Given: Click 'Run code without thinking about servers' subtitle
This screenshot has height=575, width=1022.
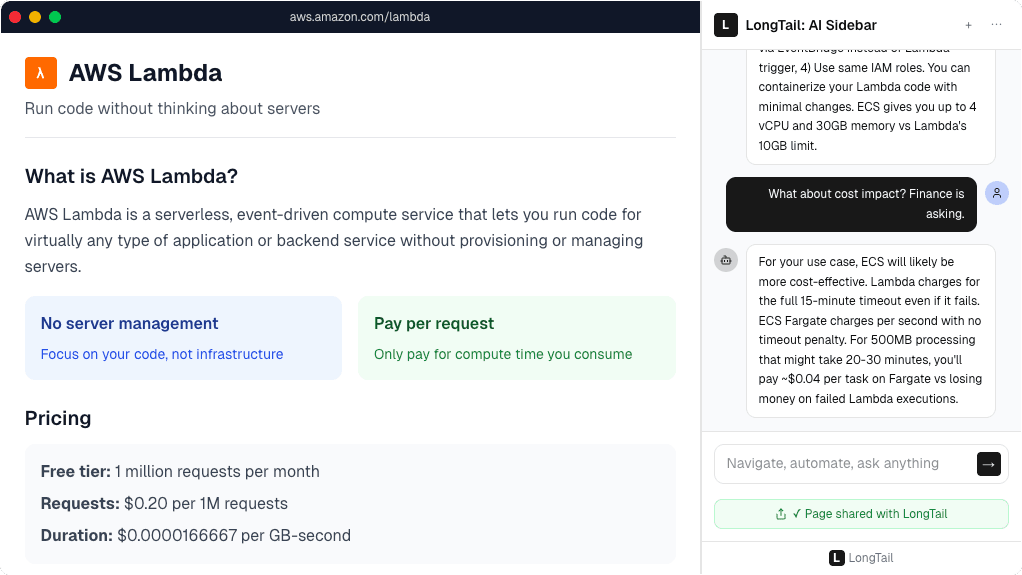Looking at the screenshot, I should pyautogui.click(x=172, y=108).
